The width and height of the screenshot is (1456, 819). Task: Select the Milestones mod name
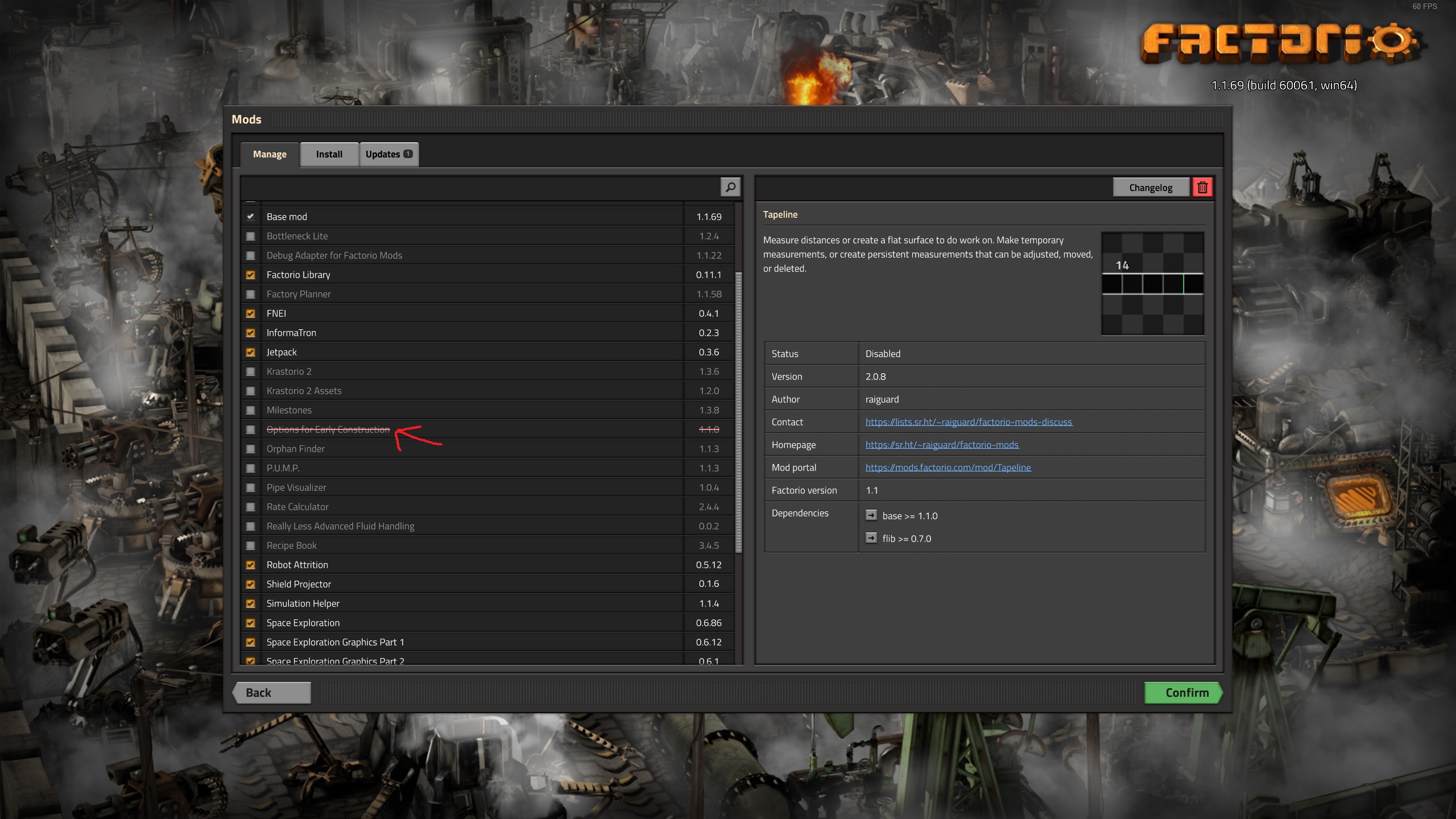click(289, 410)
